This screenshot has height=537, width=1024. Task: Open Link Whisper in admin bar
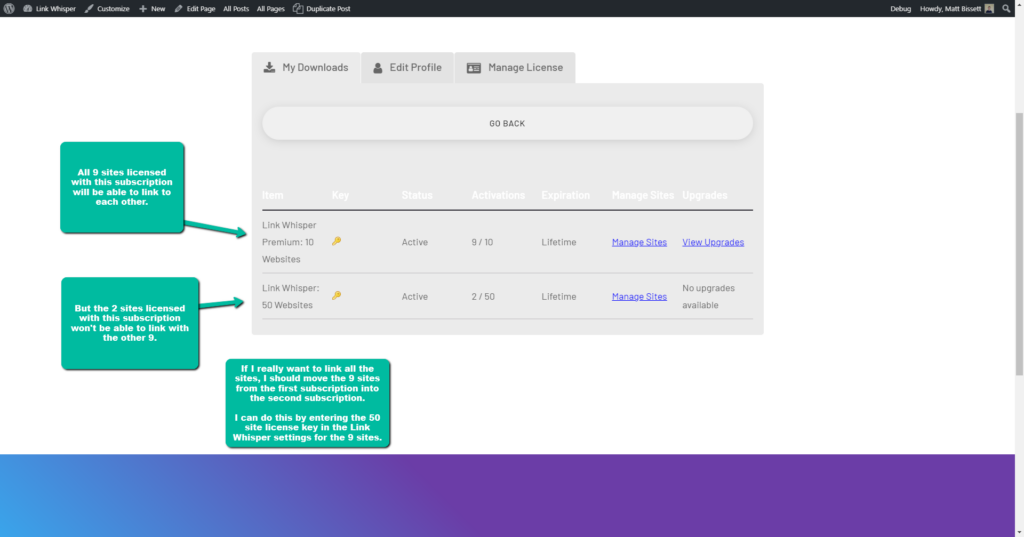coord(50,8)
